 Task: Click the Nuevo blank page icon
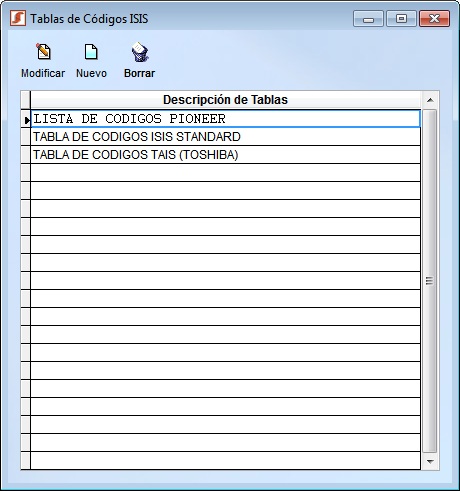[x=91, y=52]
